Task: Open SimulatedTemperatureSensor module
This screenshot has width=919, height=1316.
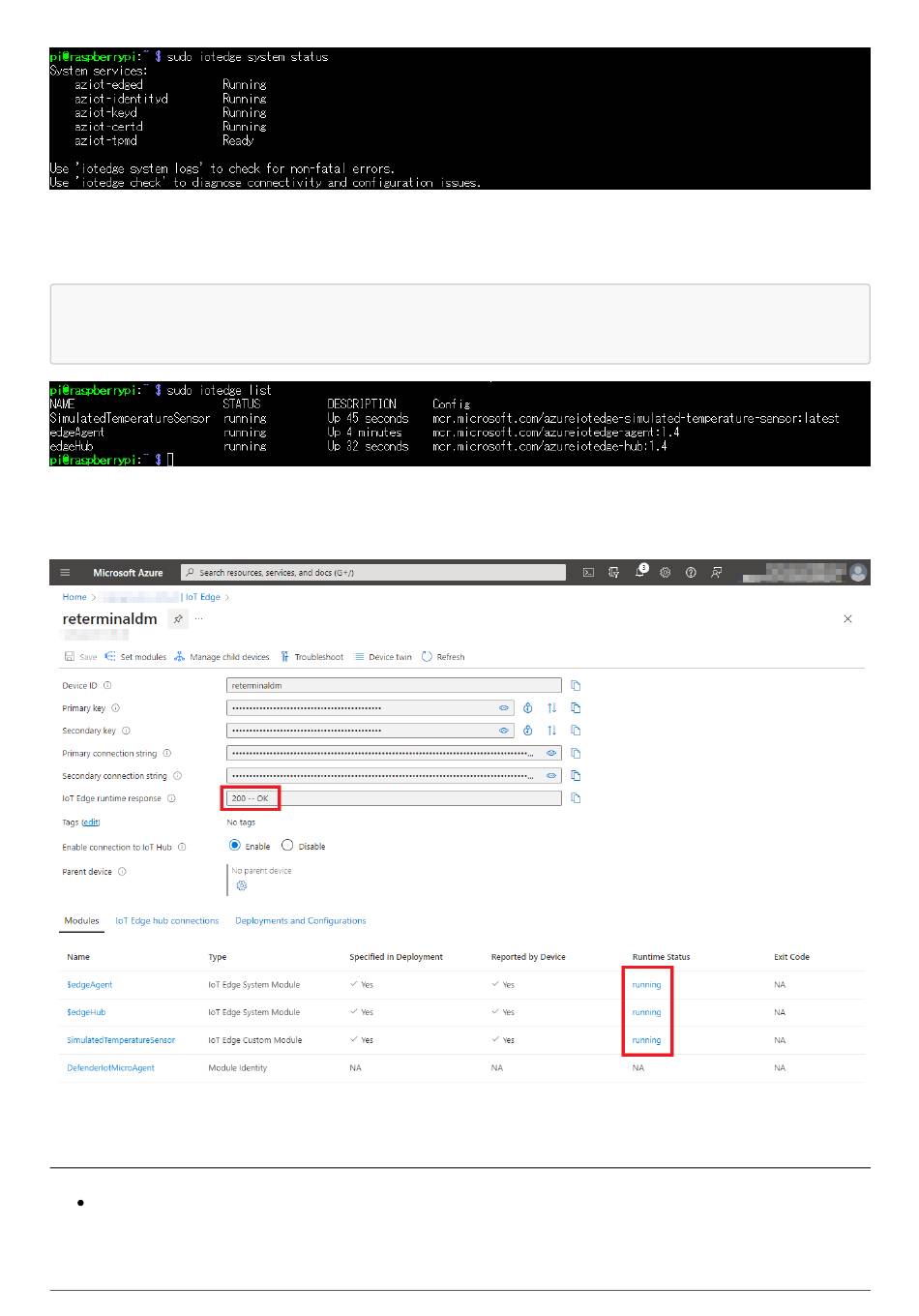Action: tap(121, 1040)
